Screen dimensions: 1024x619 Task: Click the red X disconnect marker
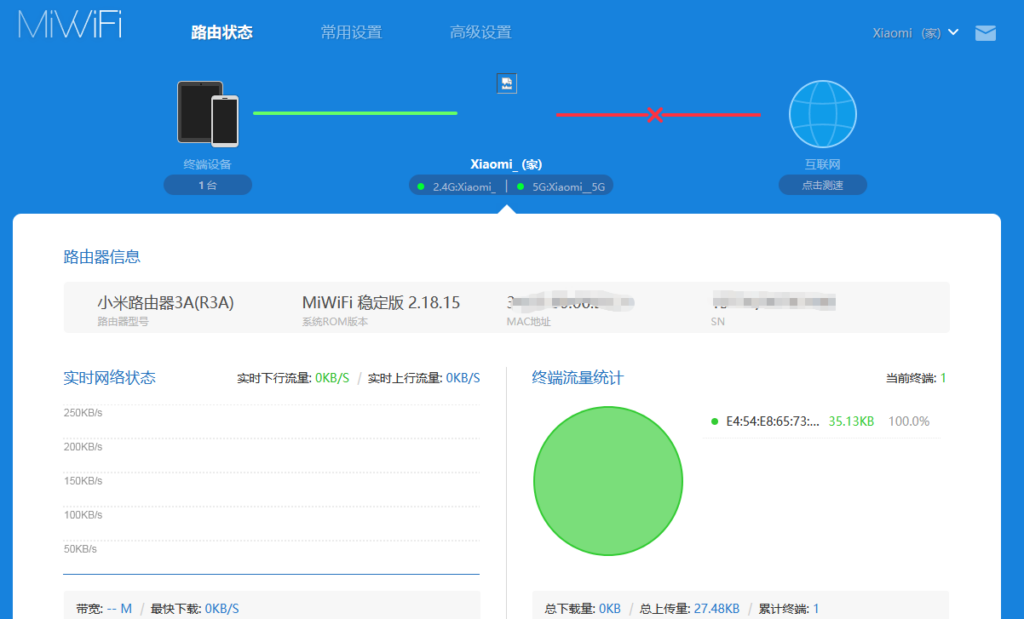(x=654, y=115)
